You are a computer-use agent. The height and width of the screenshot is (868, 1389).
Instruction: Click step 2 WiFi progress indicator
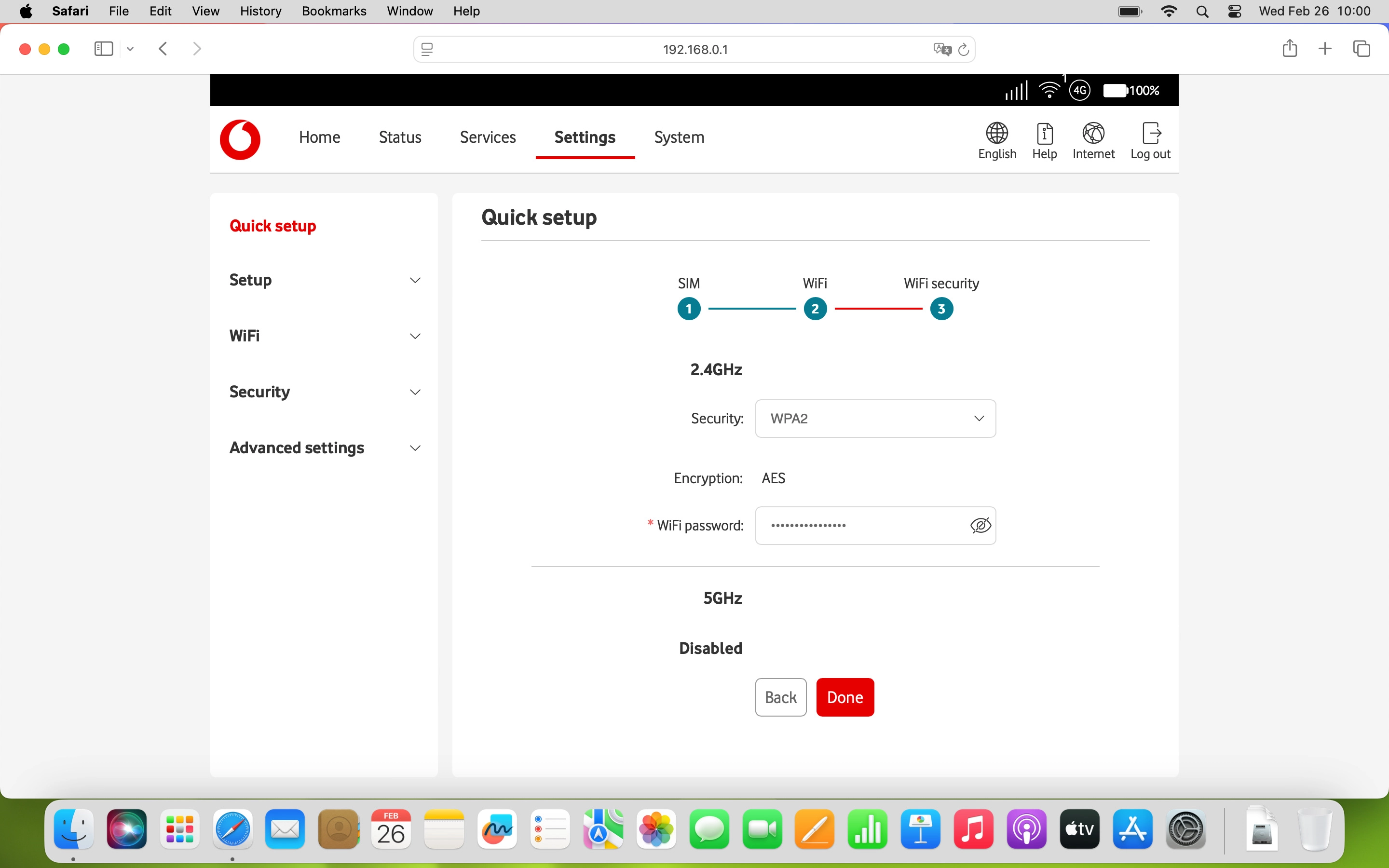tap(815, 309)
